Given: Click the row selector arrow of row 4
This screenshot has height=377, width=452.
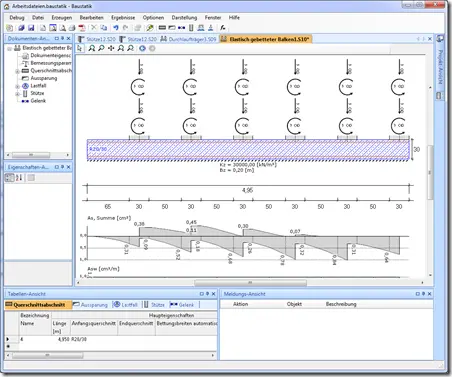Looking at the screenshot, I should click(x=8, y=339).
